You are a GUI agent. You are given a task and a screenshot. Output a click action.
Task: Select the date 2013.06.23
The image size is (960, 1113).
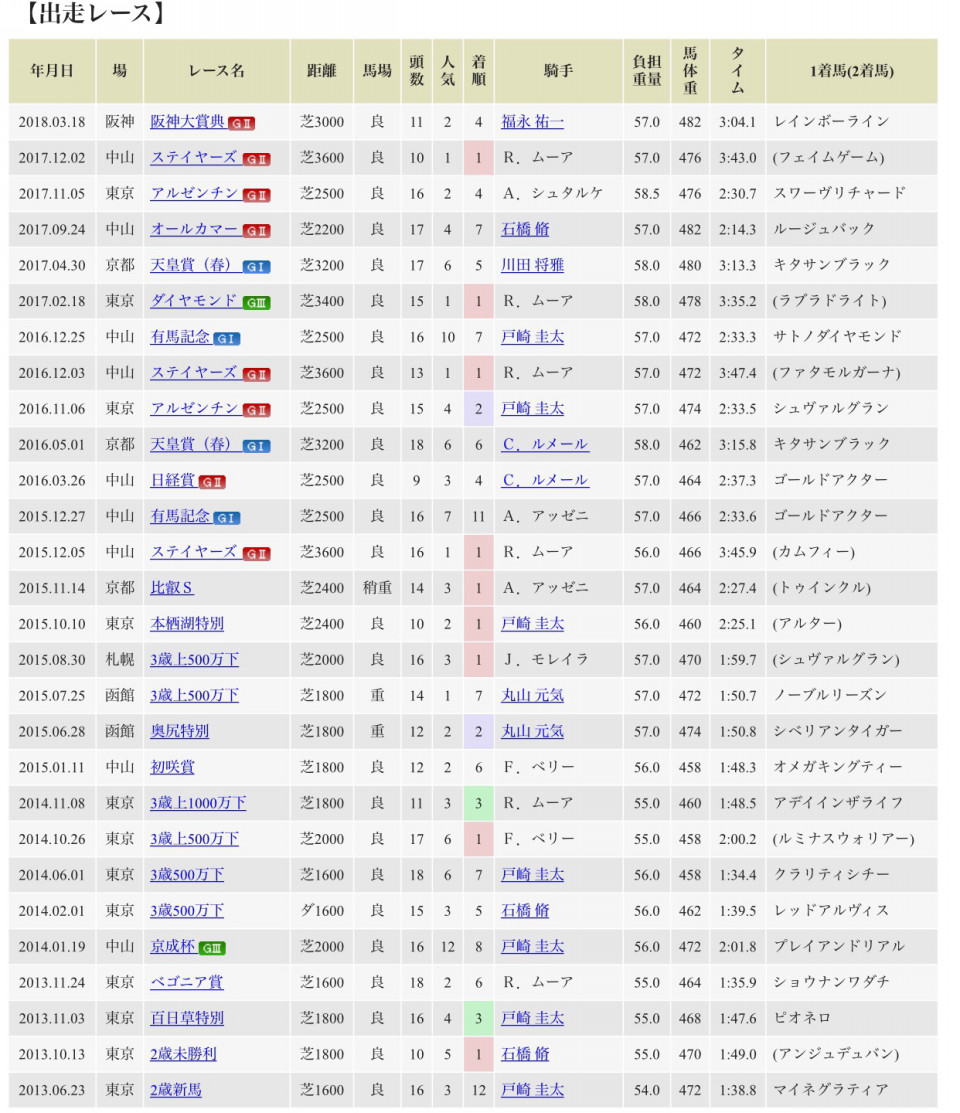(52, 1090)
